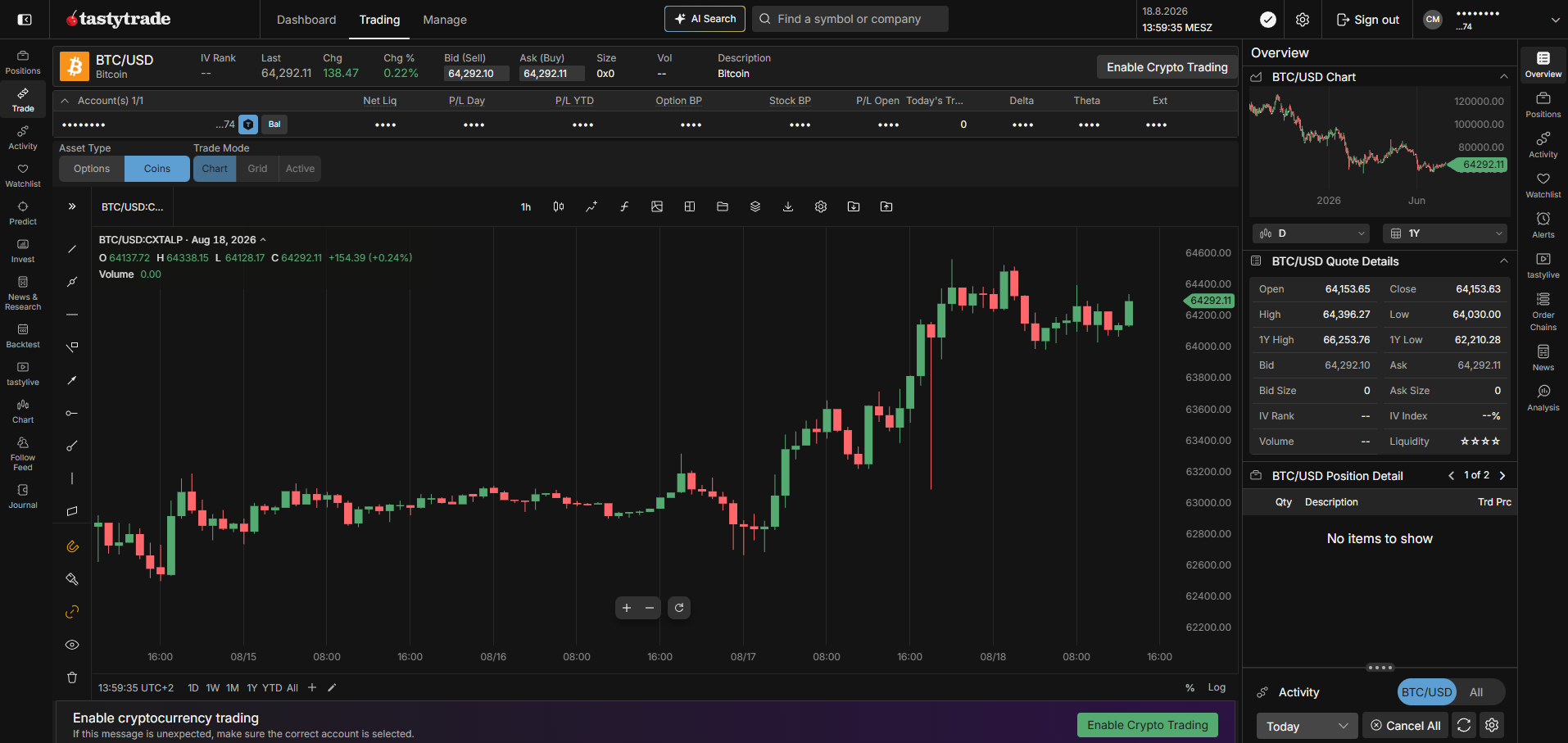The width and height of the screenshot is (1568, 743).
Task: Switch trade mode to Grid
Action: tap(257, 169)
